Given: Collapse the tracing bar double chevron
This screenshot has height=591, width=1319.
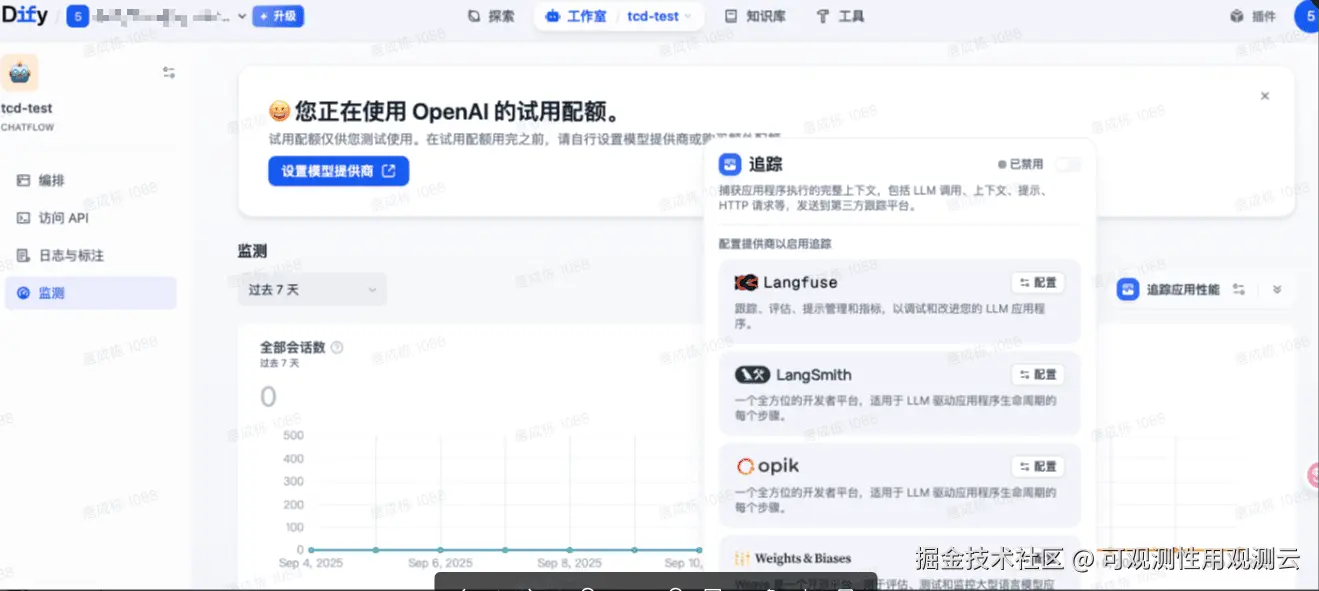Looking at the screenshot, I should coord(1277,290).
